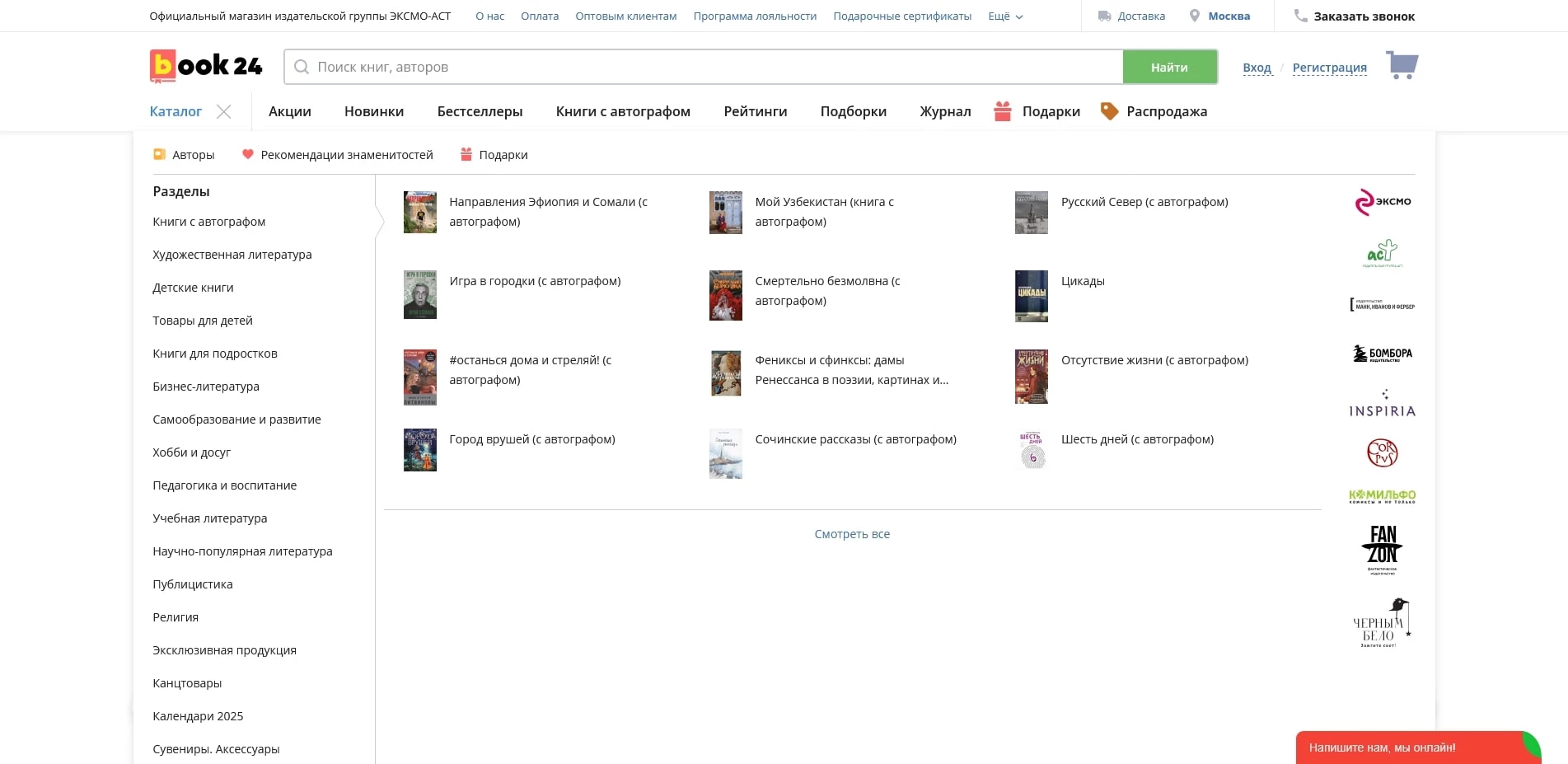
Task: Focus the book search input field
Action: (709, 67)
